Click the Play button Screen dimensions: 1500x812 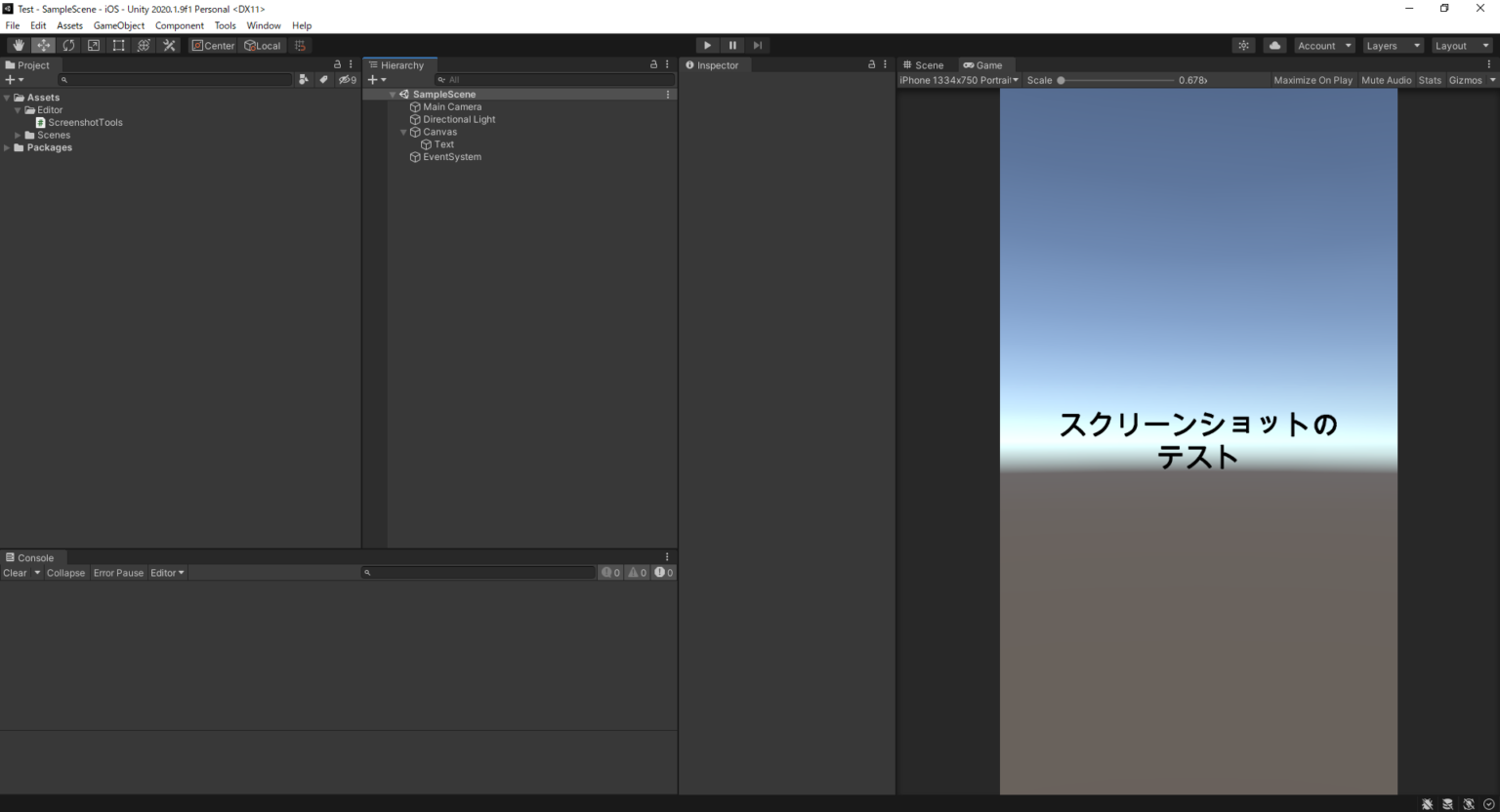point(707,46)
